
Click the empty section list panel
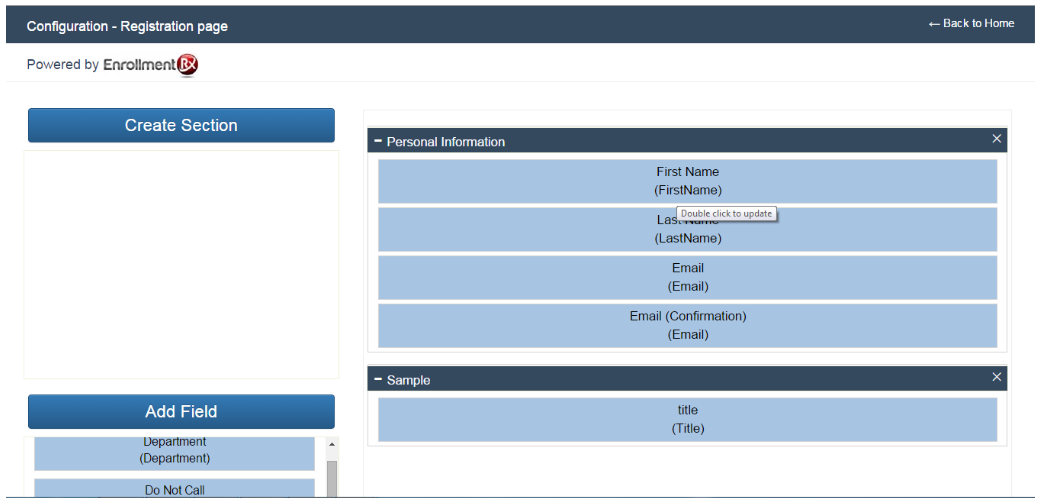(181, 264)
